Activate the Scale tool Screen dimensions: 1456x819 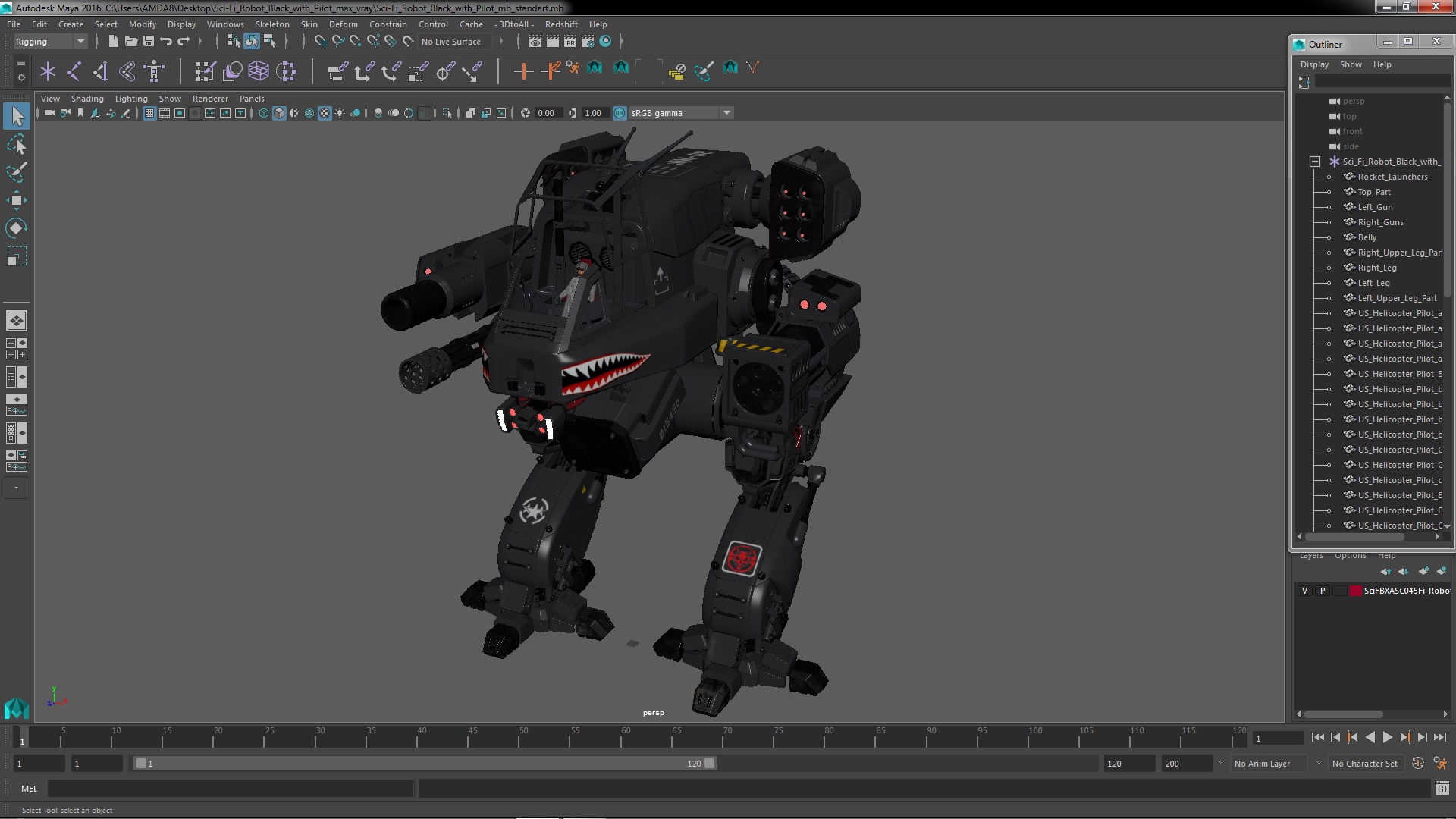click(x=17, y=256)
